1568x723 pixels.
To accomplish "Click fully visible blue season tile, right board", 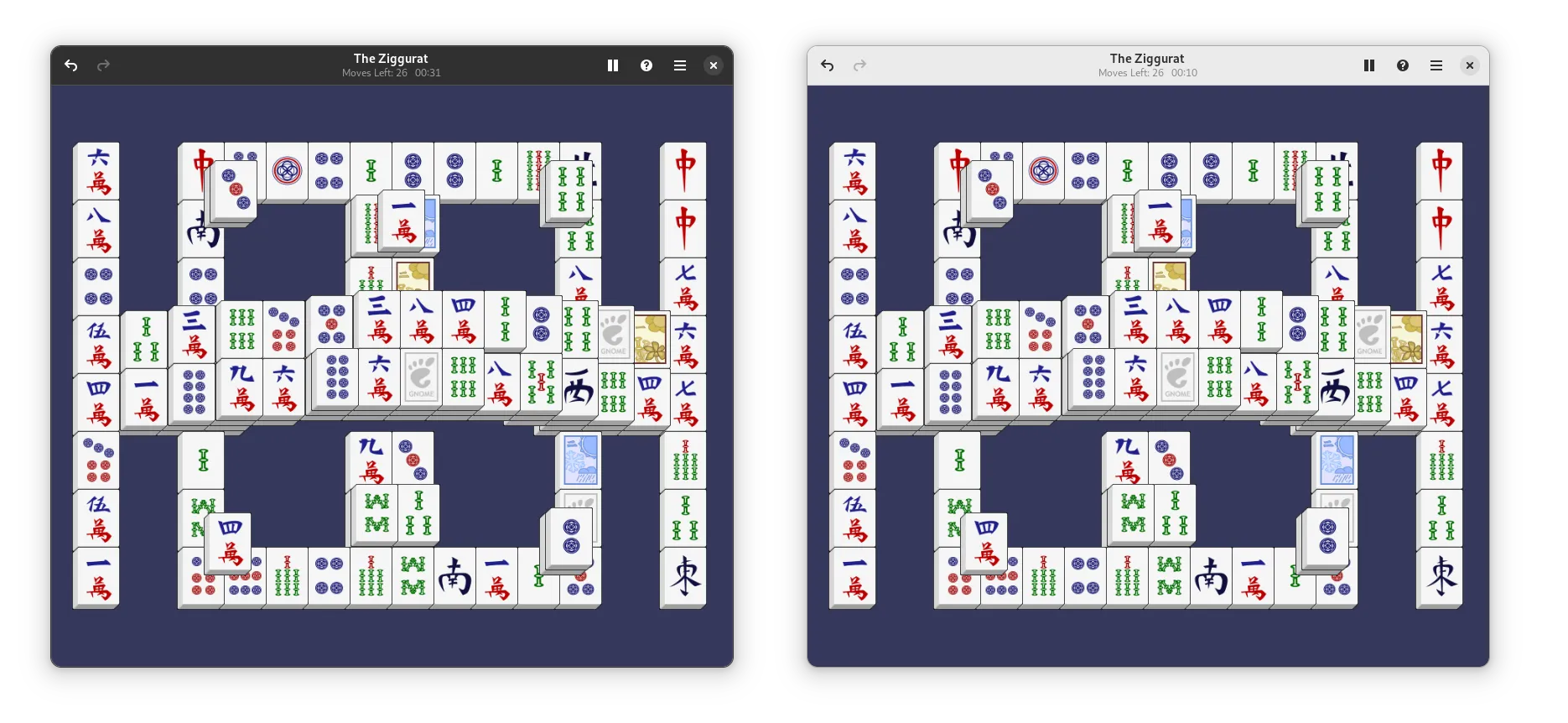I will click(x=1337, y=459).
